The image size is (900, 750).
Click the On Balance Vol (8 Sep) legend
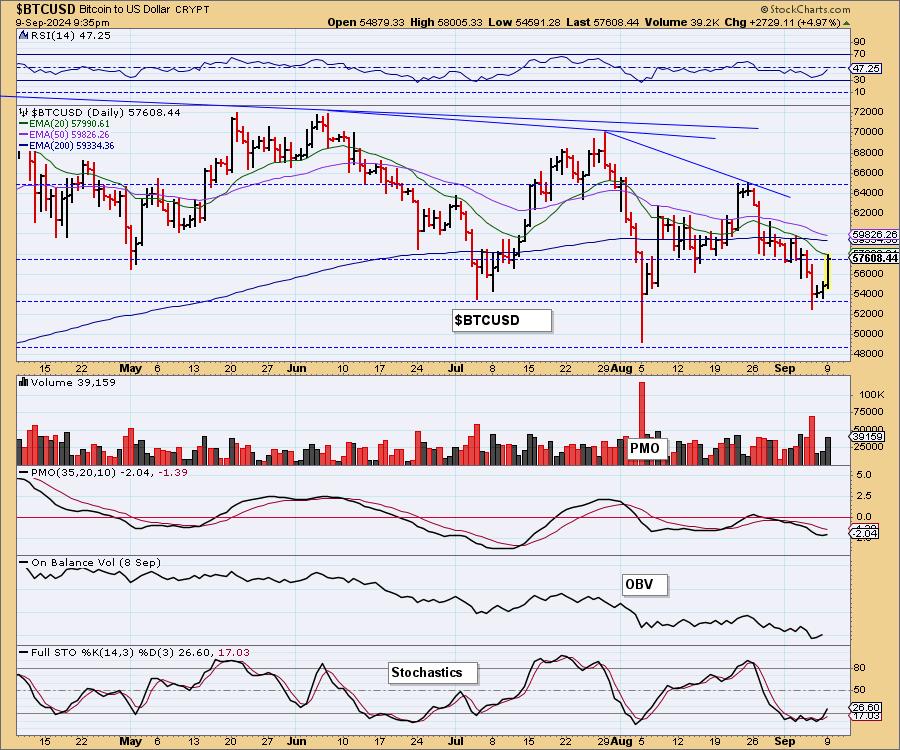click(90, 562)
